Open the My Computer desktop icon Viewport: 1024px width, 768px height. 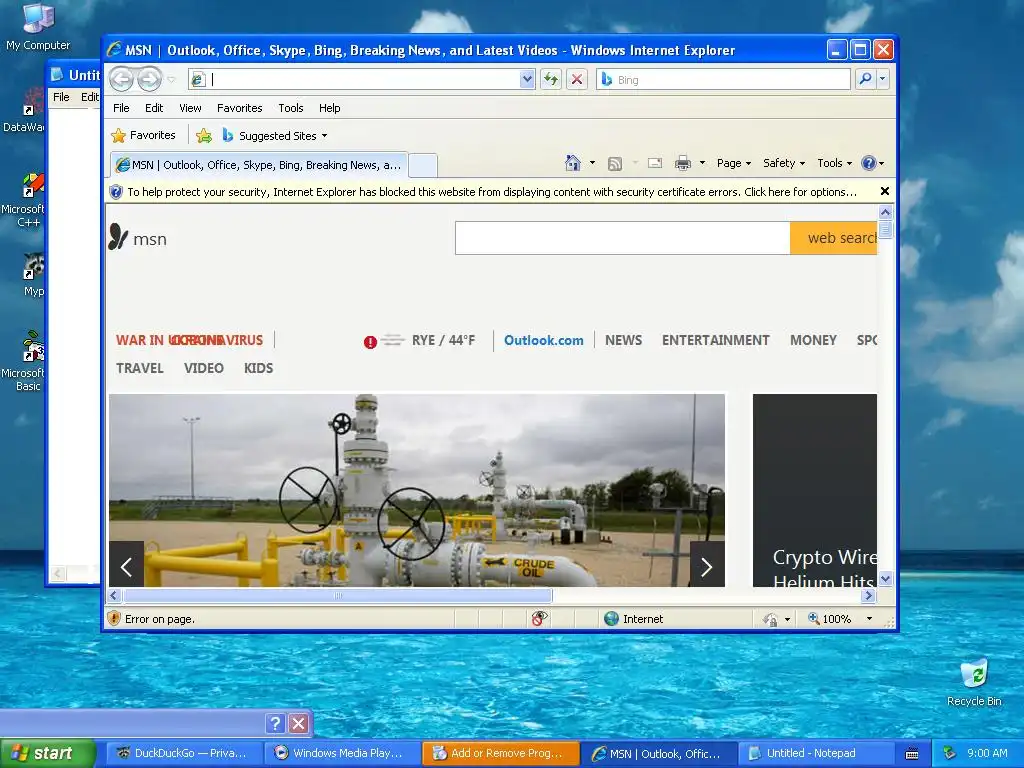point(38,27)
